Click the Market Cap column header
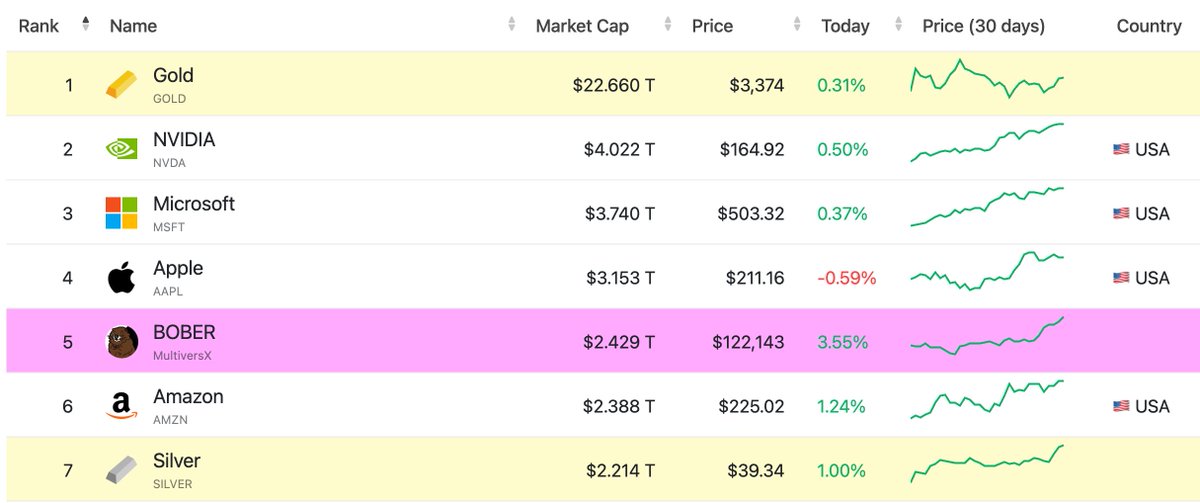The image size is (1200, 503). point(582,26)
